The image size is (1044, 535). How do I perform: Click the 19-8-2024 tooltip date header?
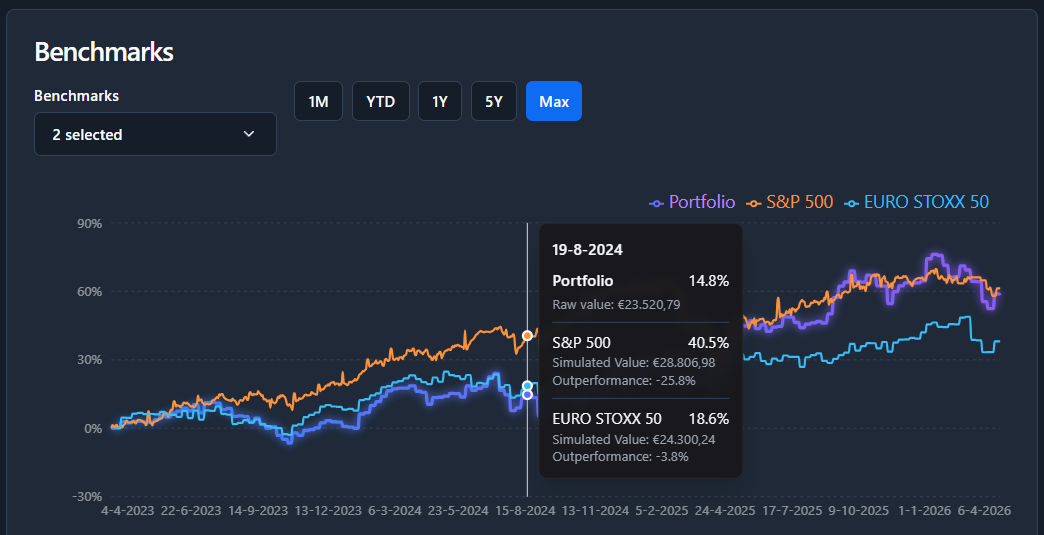(587, 249)
